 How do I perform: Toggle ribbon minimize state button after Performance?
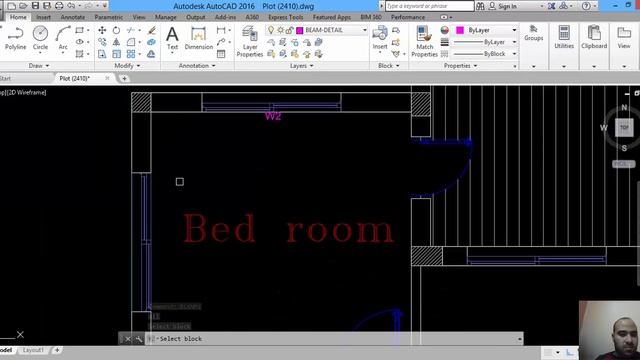[444, 17]
